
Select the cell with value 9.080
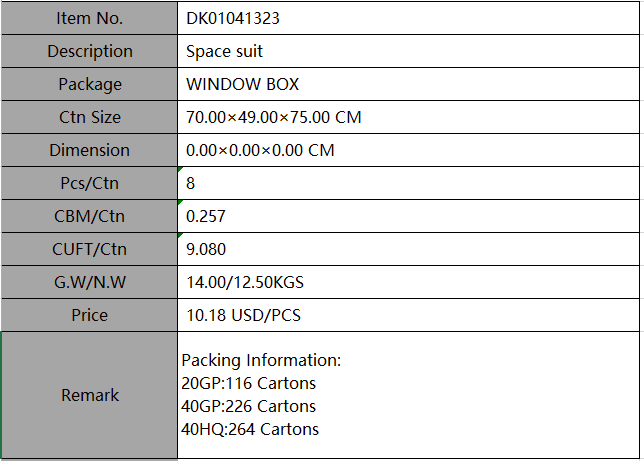408,249
